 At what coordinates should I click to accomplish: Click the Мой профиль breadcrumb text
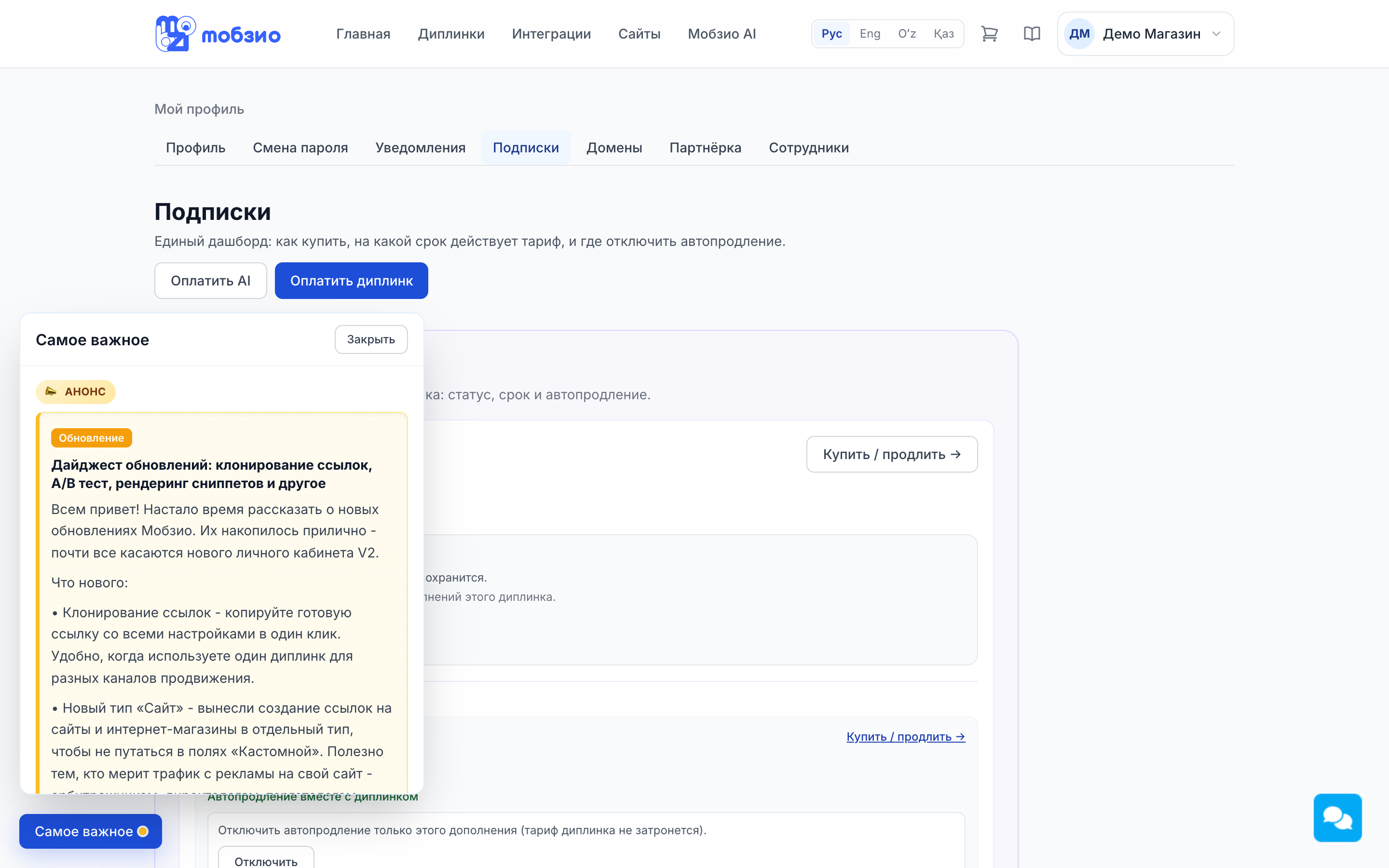(199, 109)
